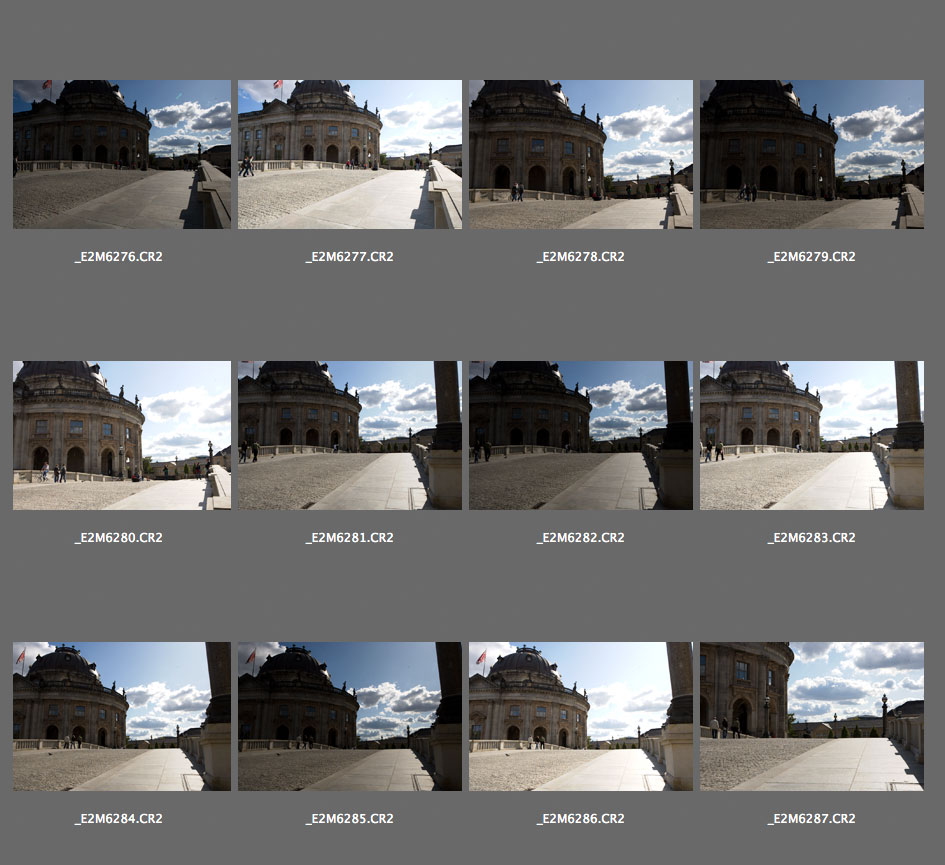945x865 pixels.
Task: Select the filename label _E2M6280.CR2
Action: (x=119, y=538)
